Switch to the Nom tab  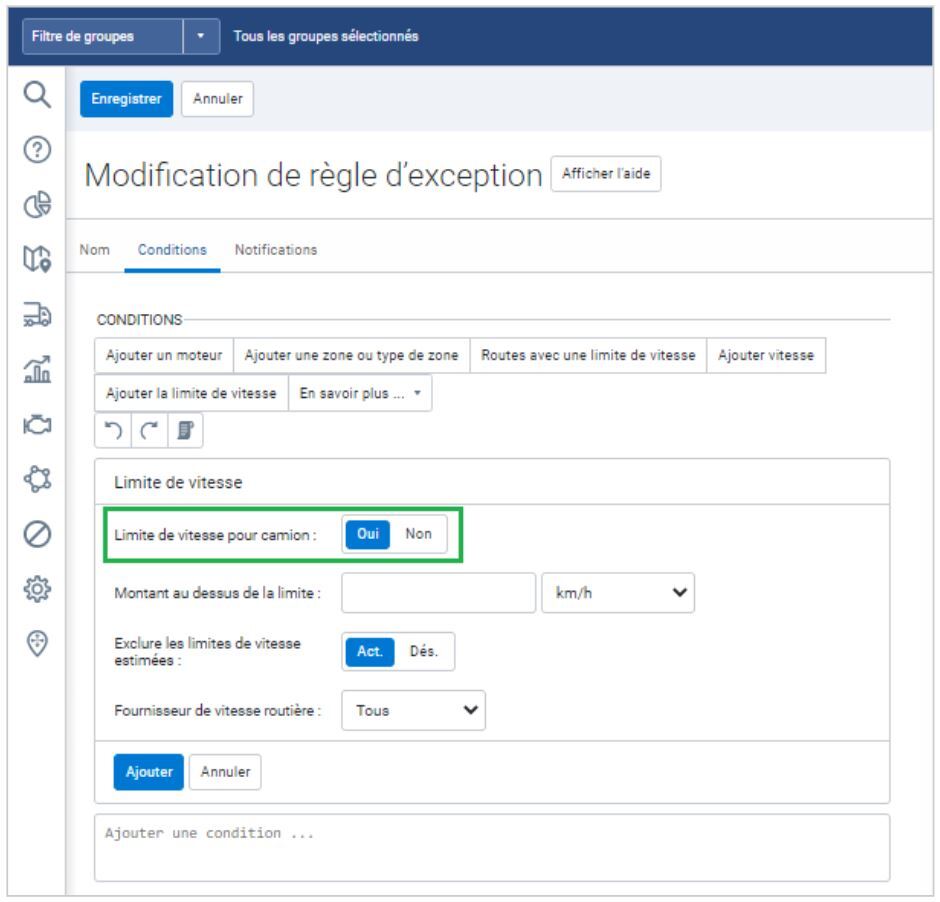point(93,250)
